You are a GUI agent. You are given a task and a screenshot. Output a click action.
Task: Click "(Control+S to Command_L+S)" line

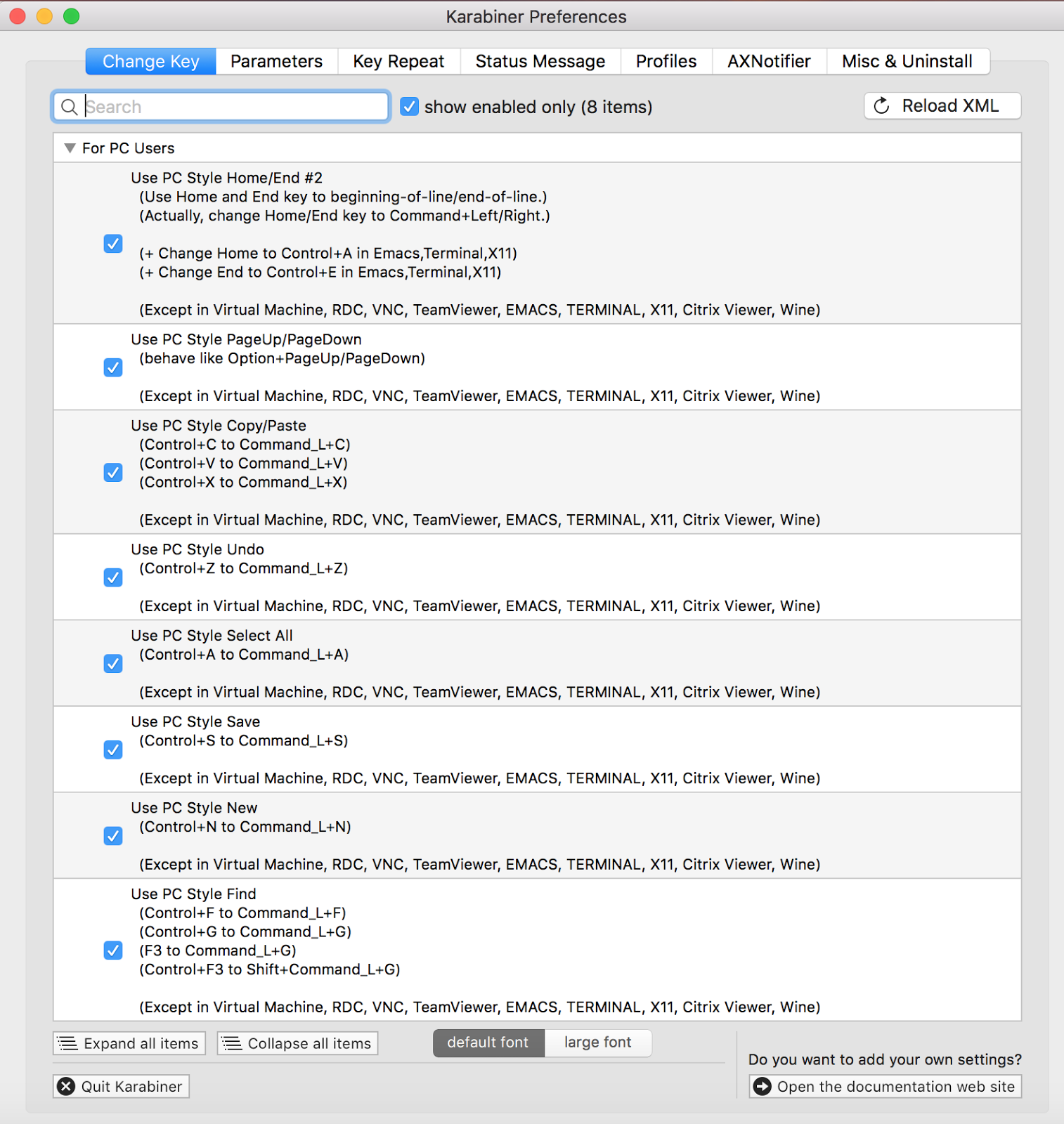pyautogui.click(x=243, y=741)
